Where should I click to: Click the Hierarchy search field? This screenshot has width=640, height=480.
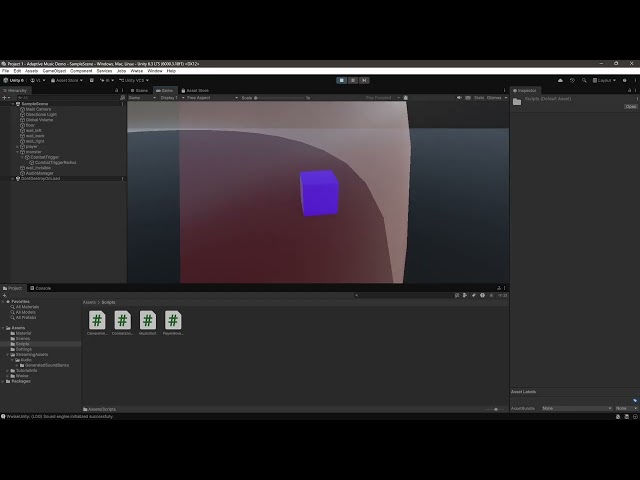pyautogui.click(x=67, y=98)
